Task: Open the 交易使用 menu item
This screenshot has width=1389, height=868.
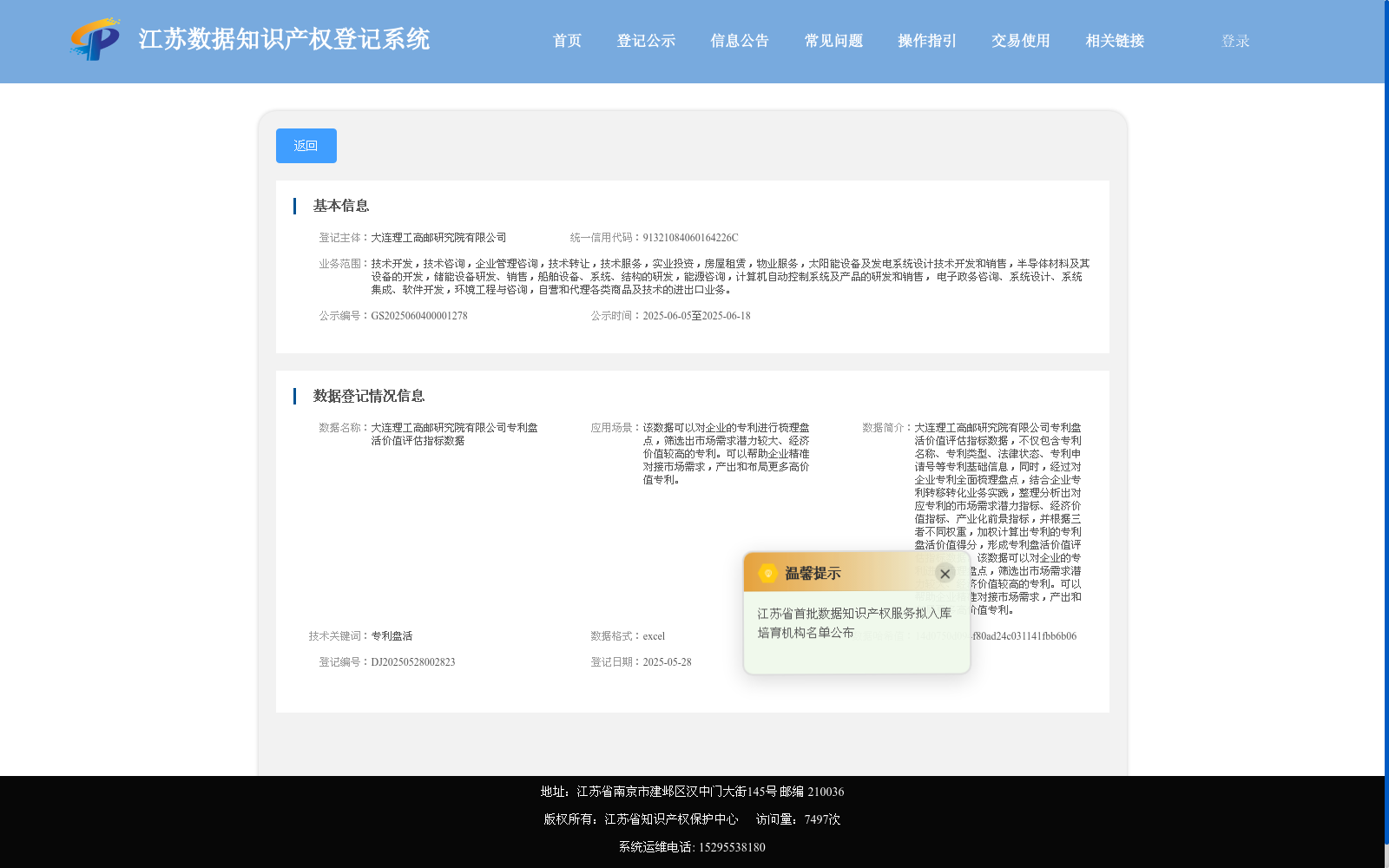Action: pyautogui.click(x=1021, y=41)
